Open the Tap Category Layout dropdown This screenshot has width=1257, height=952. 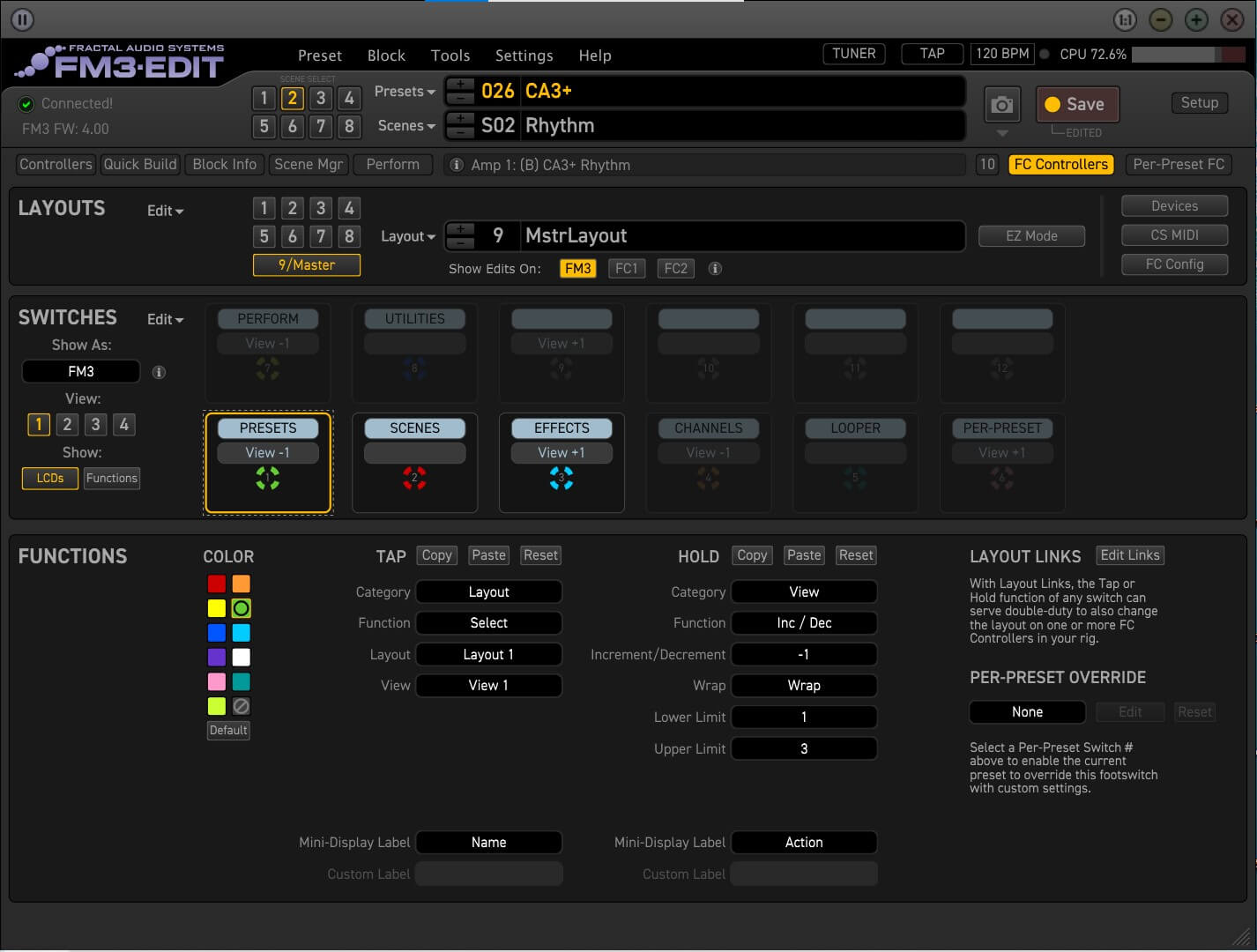(488, 592)
